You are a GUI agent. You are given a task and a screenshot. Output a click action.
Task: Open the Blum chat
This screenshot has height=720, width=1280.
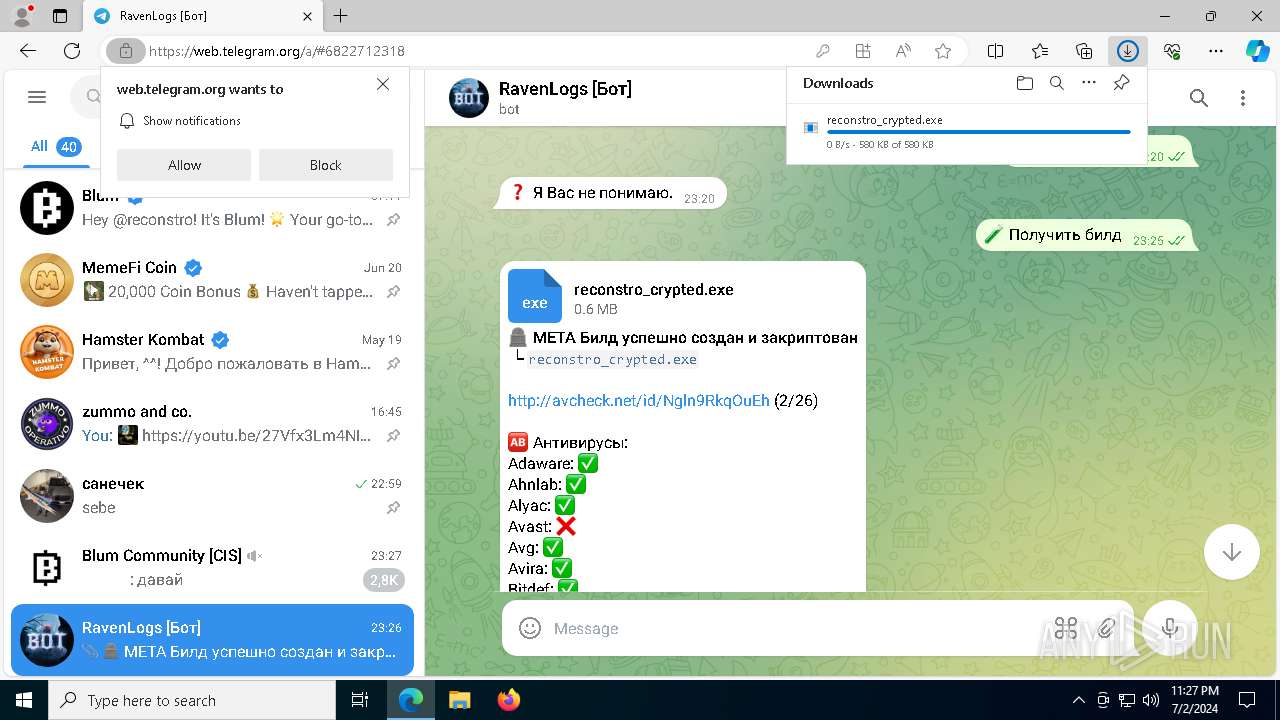coord(212,209)
